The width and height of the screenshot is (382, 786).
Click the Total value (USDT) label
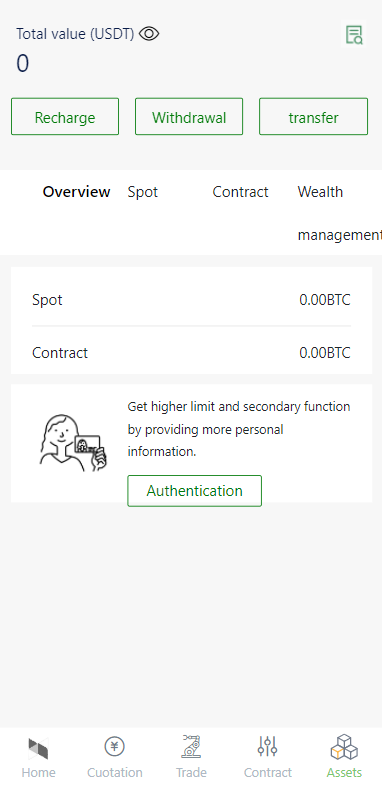pyautogui.click(x=75, y=34)
